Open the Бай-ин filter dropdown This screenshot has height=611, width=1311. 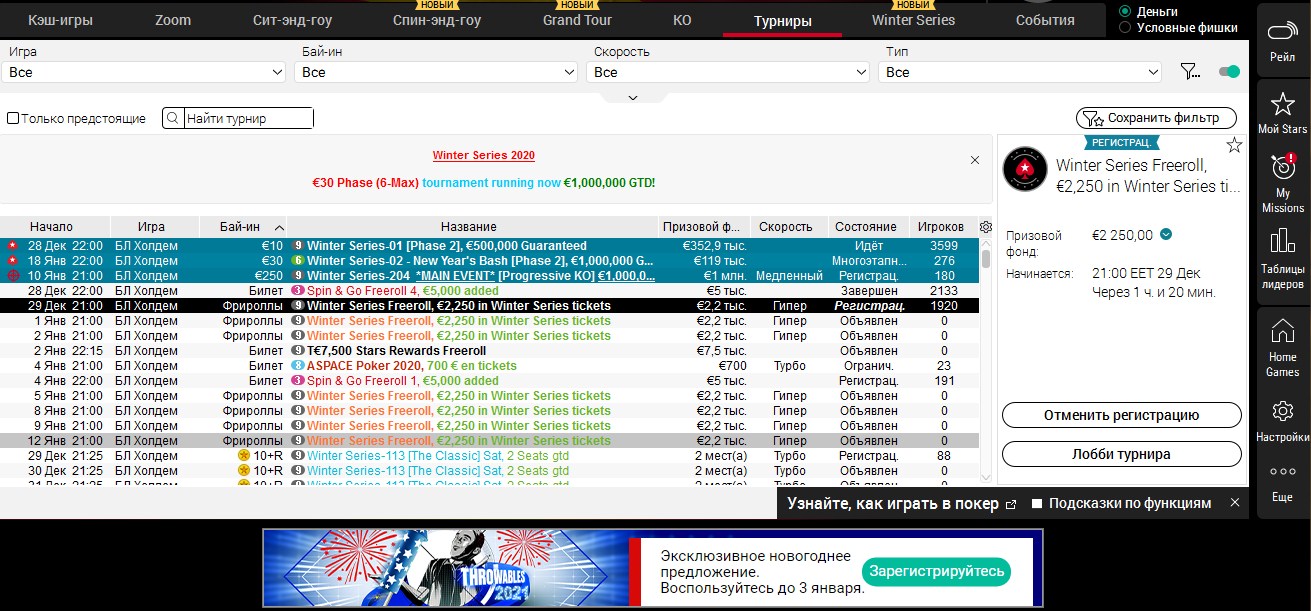click(437, 72)
